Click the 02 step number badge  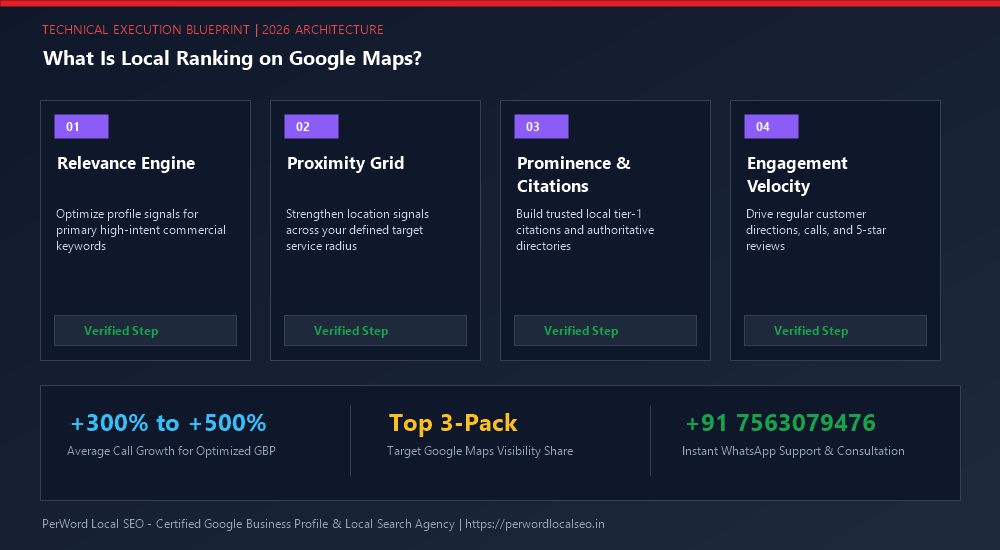tap(311, 126)
